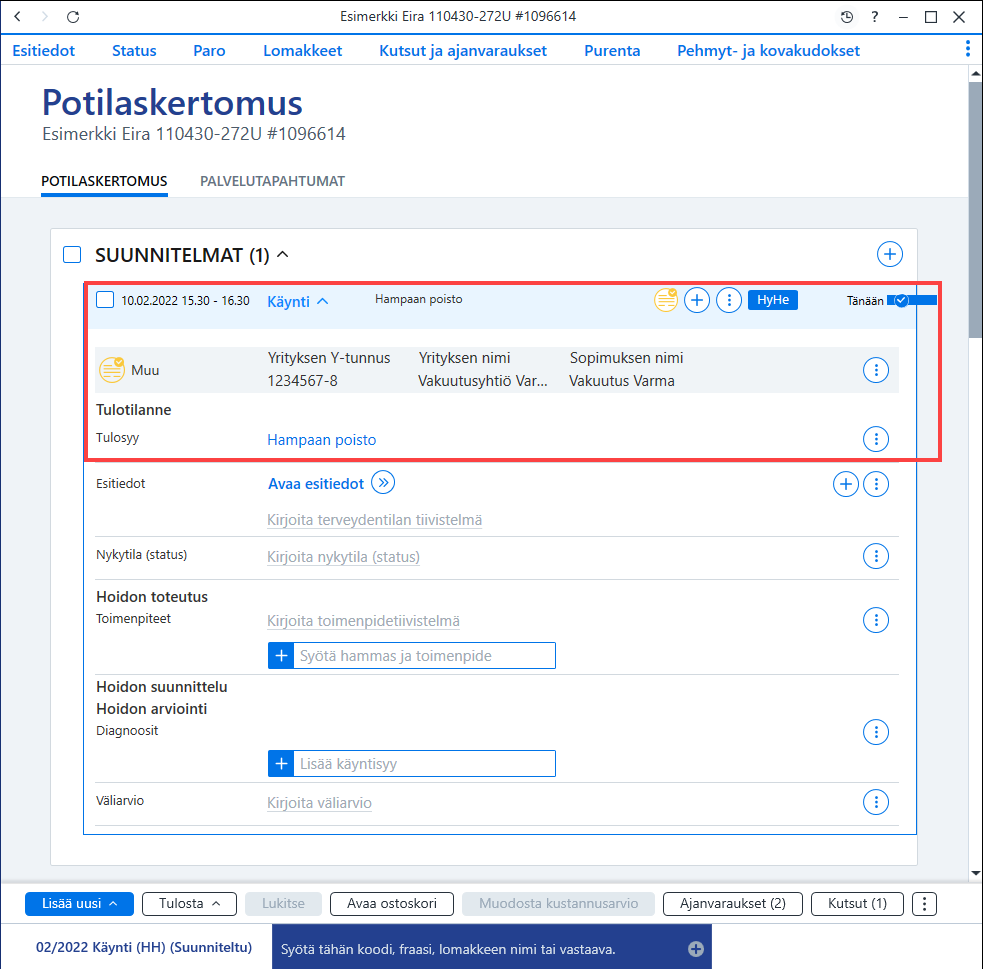Click Lisää käyntisyy input field
Image resolution: width=983 pixels, height=969 pixels.
coord(424,763)
